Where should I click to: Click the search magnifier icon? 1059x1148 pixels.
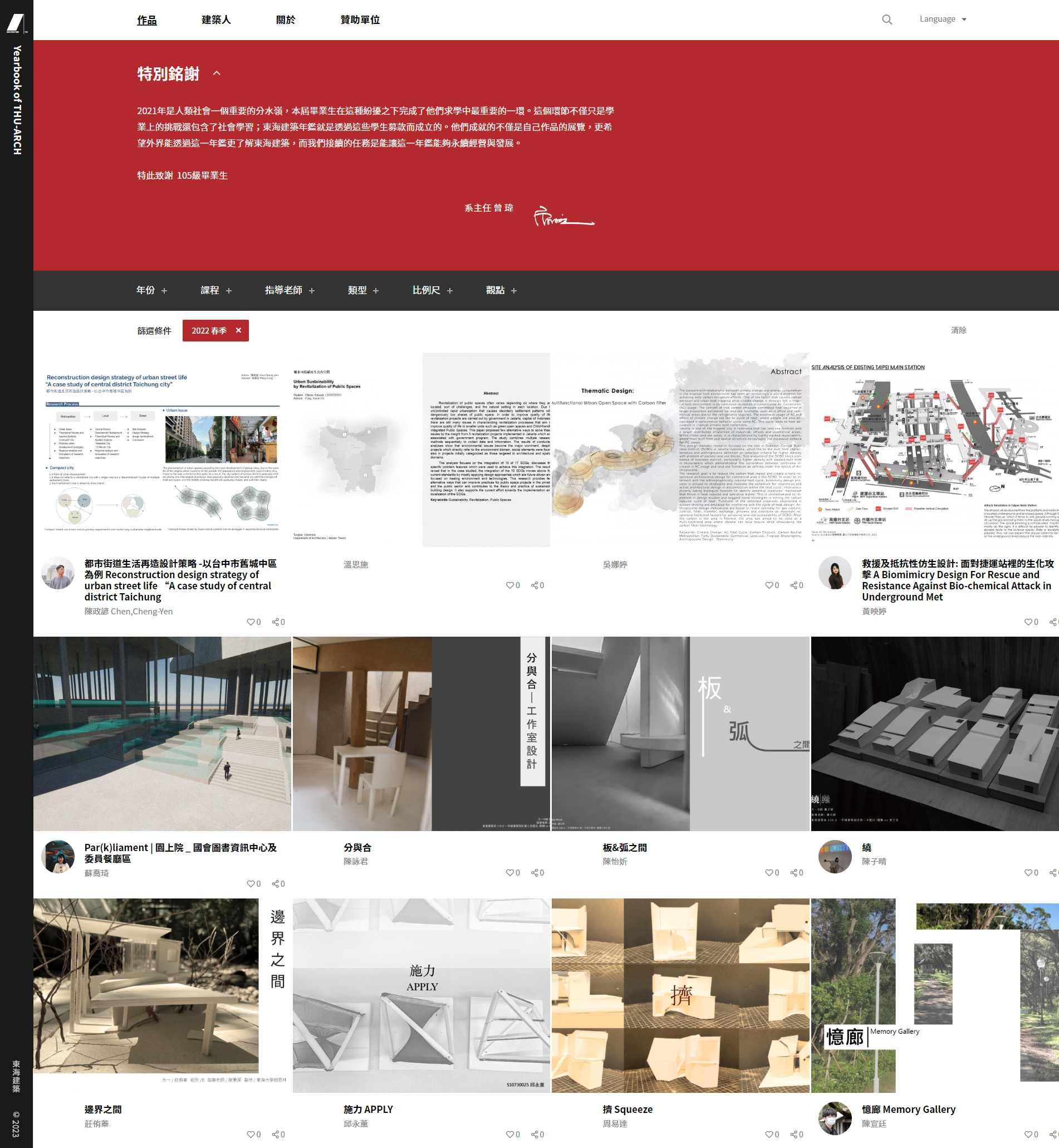tap(886, 19)
